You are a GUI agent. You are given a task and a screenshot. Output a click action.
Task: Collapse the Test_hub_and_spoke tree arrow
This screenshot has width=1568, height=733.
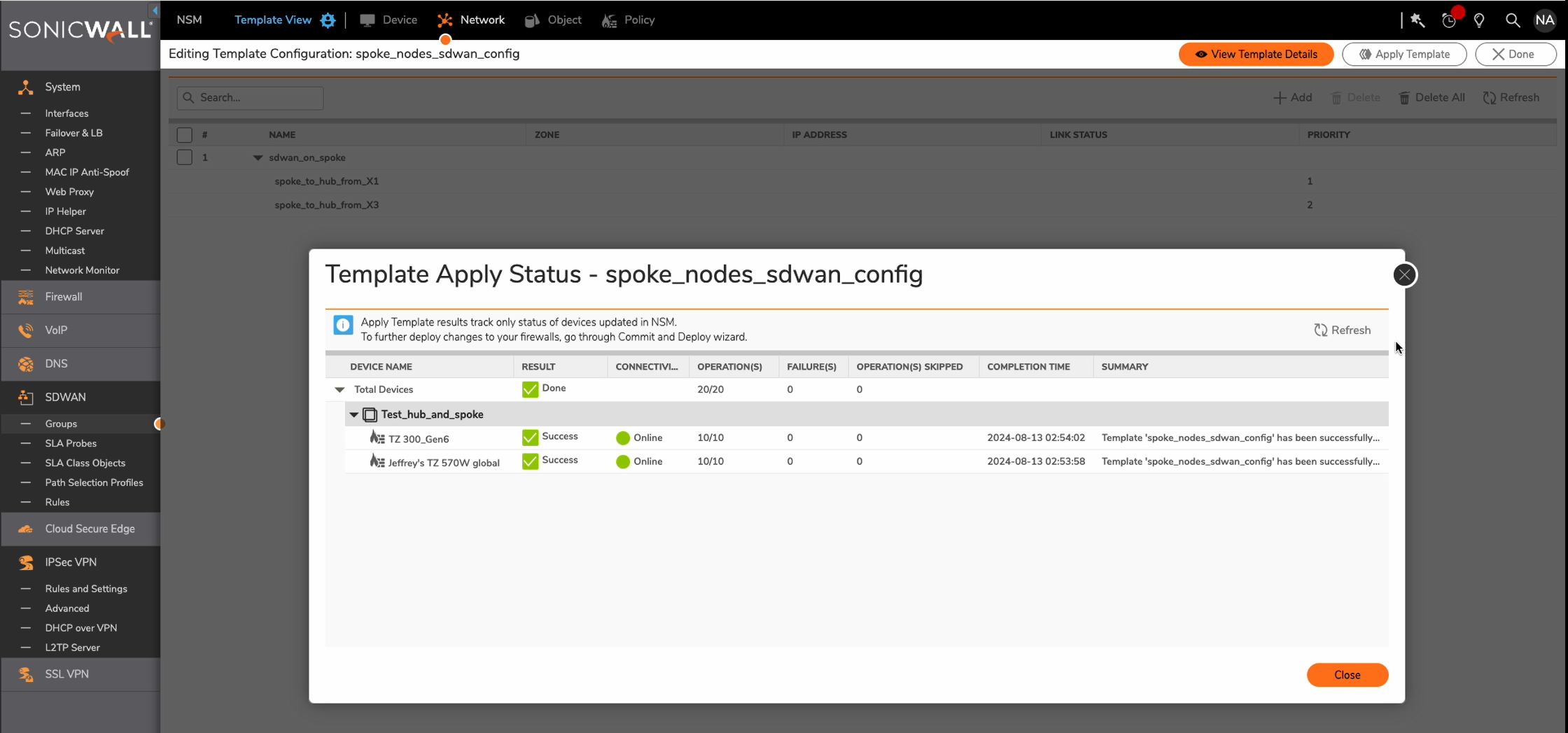point(353,414)
